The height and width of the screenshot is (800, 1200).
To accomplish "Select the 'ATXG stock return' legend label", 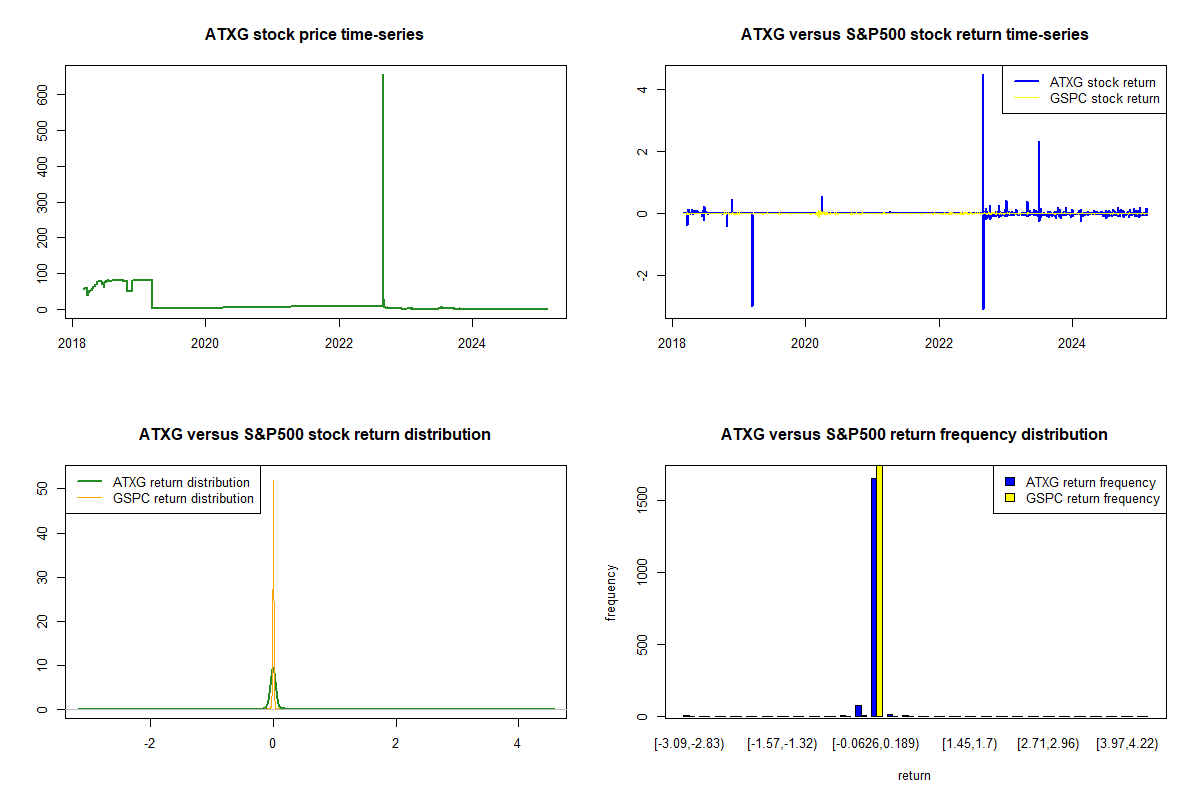I will 1102,82.
